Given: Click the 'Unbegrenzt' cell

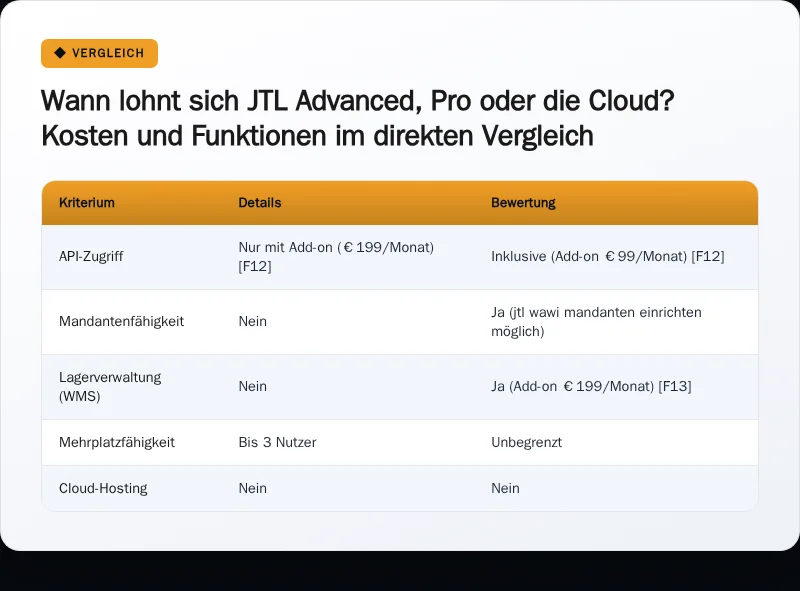Looking at the screenshot, I should tap(527, 442).
